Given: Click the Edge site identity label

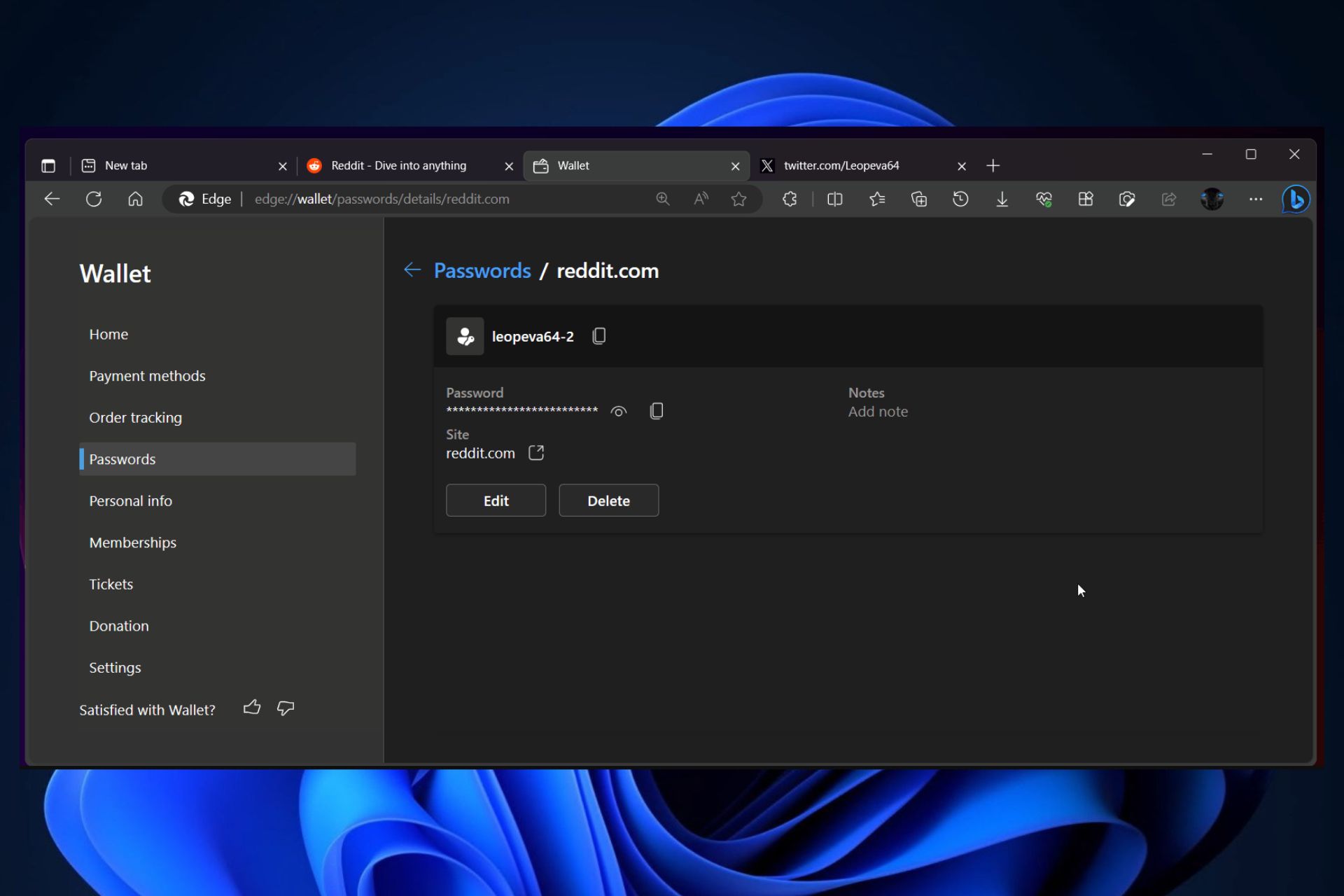Looking at the screenshot, I should pyautogui.click(x=205, y=199).
